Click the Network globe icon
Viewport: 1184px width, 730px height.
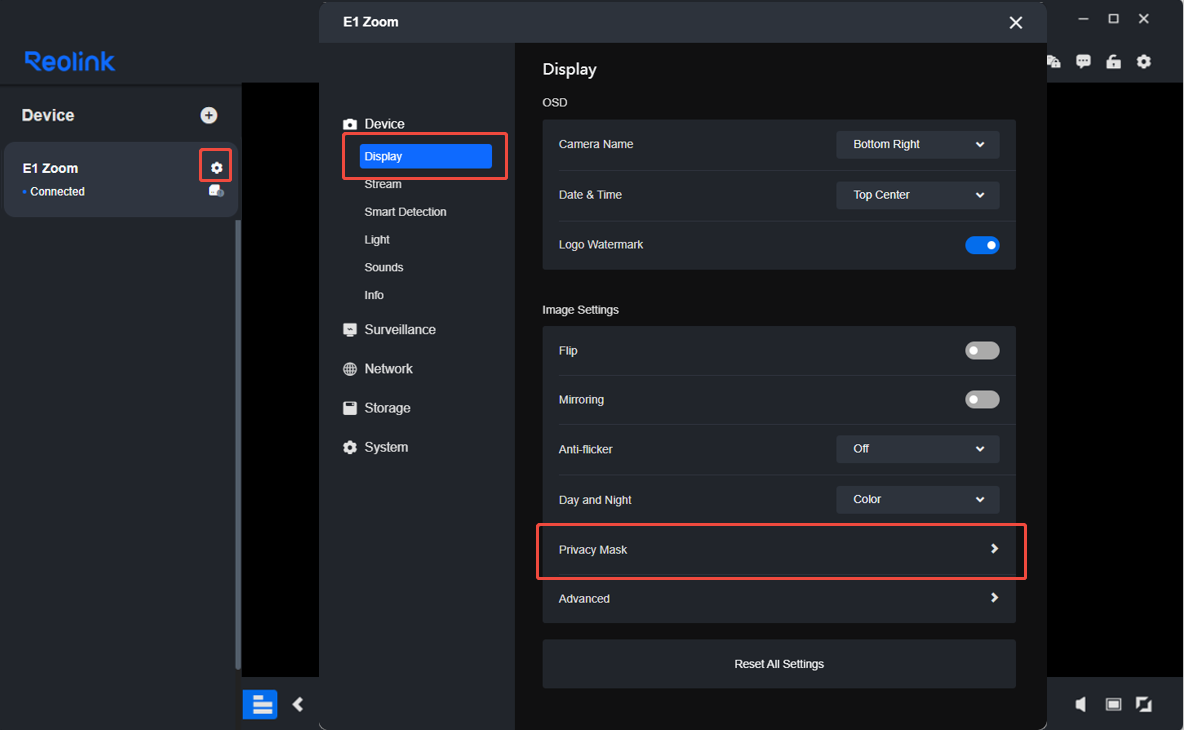point(350,369)
